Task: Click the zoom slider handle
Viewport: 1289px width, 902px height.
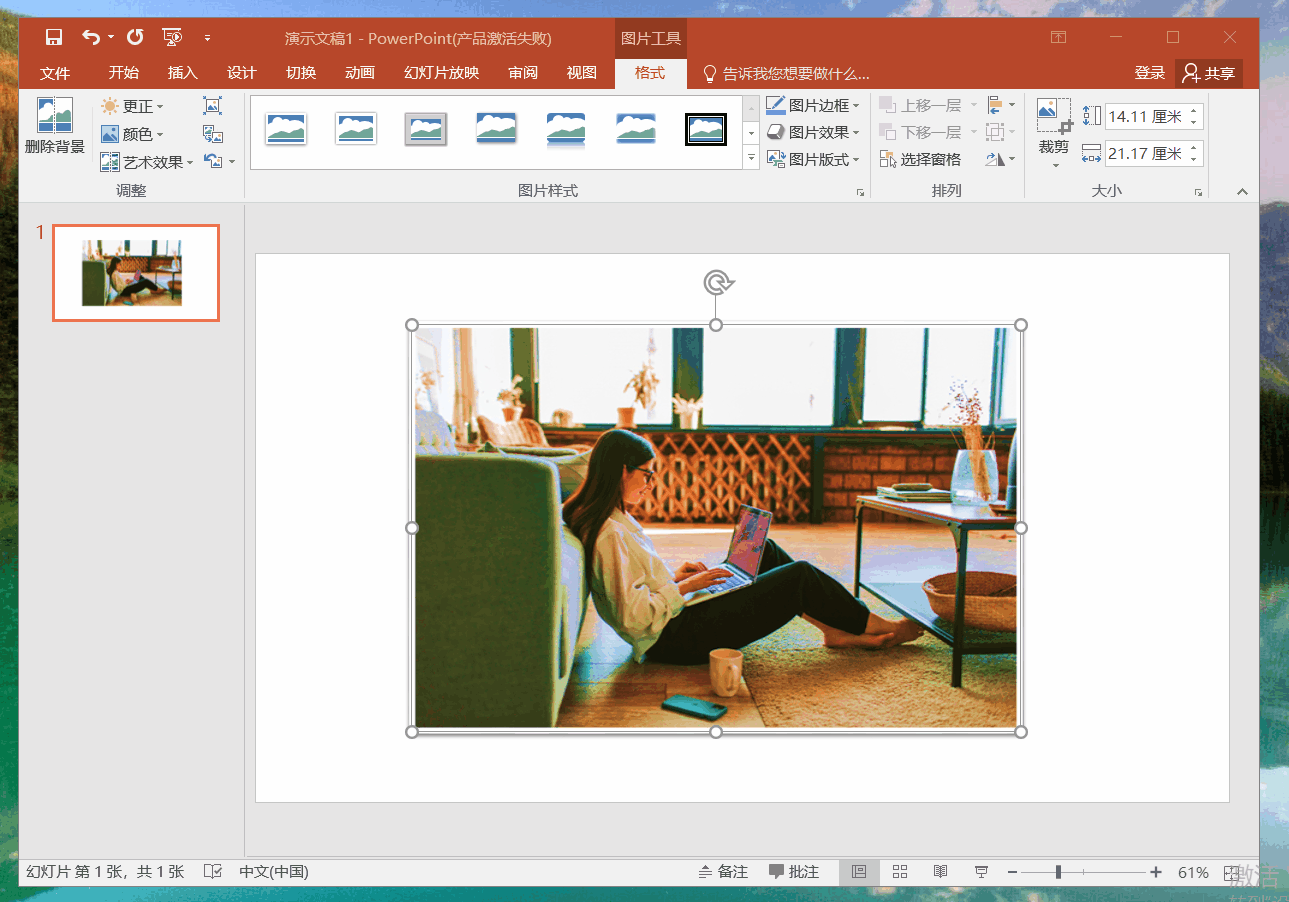Action: pyautogui.click(x=1058, y=872)
